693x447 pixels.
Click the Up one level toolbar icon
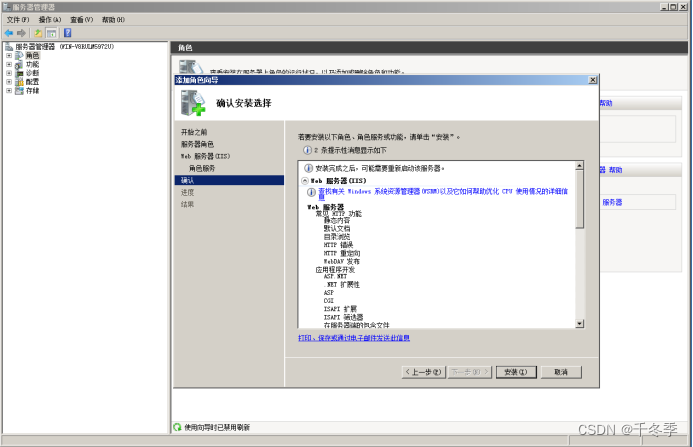click(x=38, y=33)
